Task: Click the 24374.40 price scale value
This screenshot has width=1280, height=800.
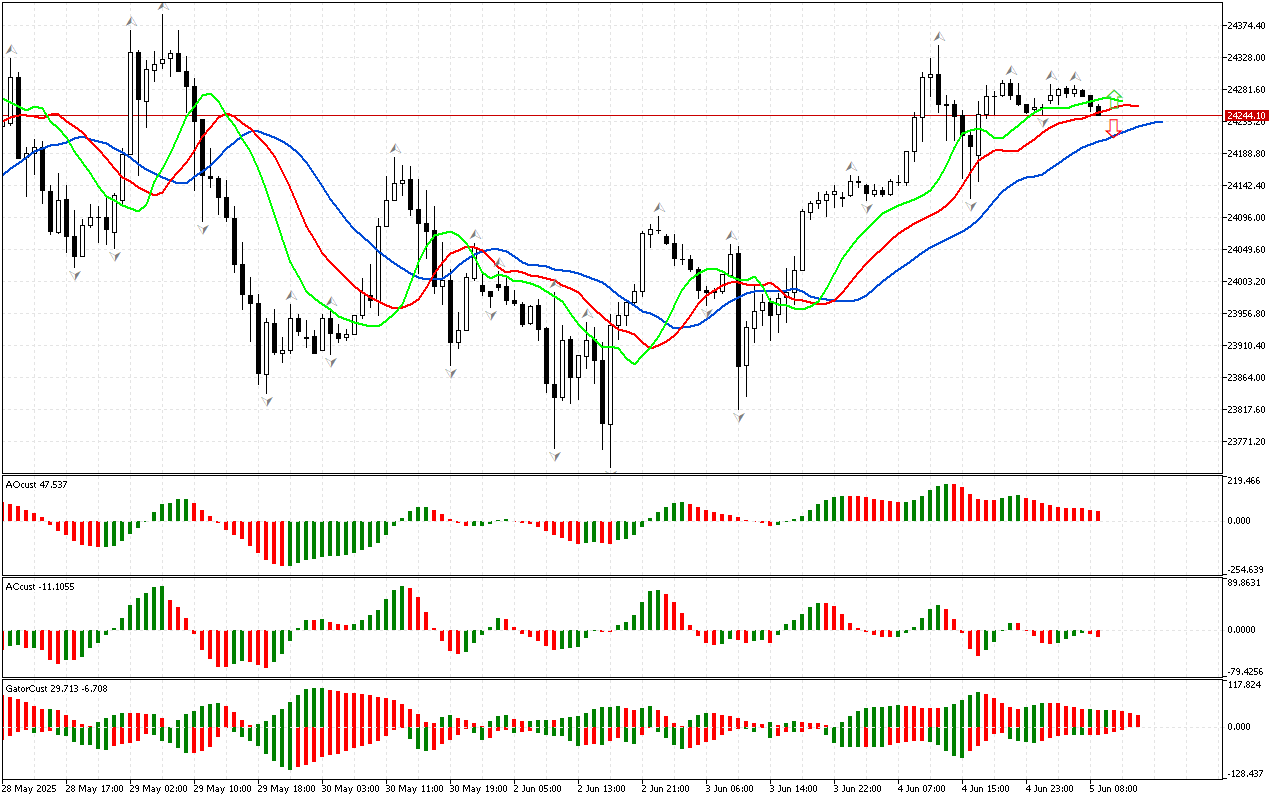Action: tap(1246, 25)
